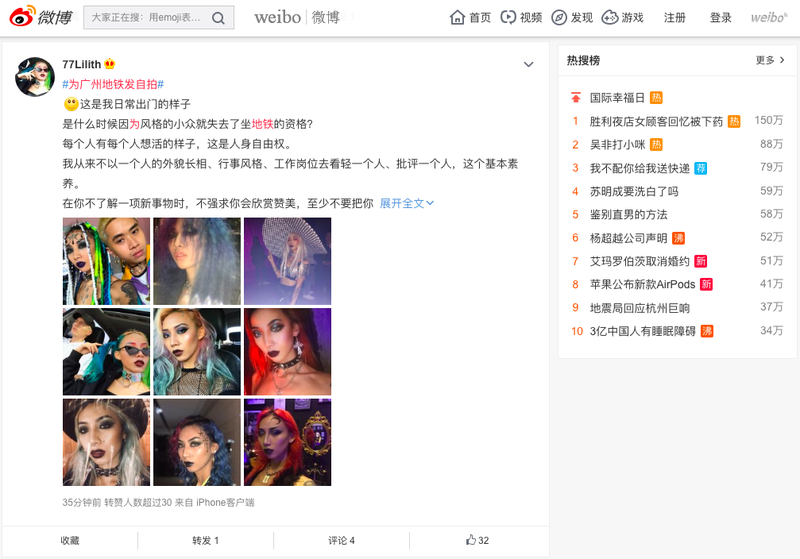Expand full post text via 展开全文
The height and width of the screenshot is (559, 800).
[x=407, y=204]
